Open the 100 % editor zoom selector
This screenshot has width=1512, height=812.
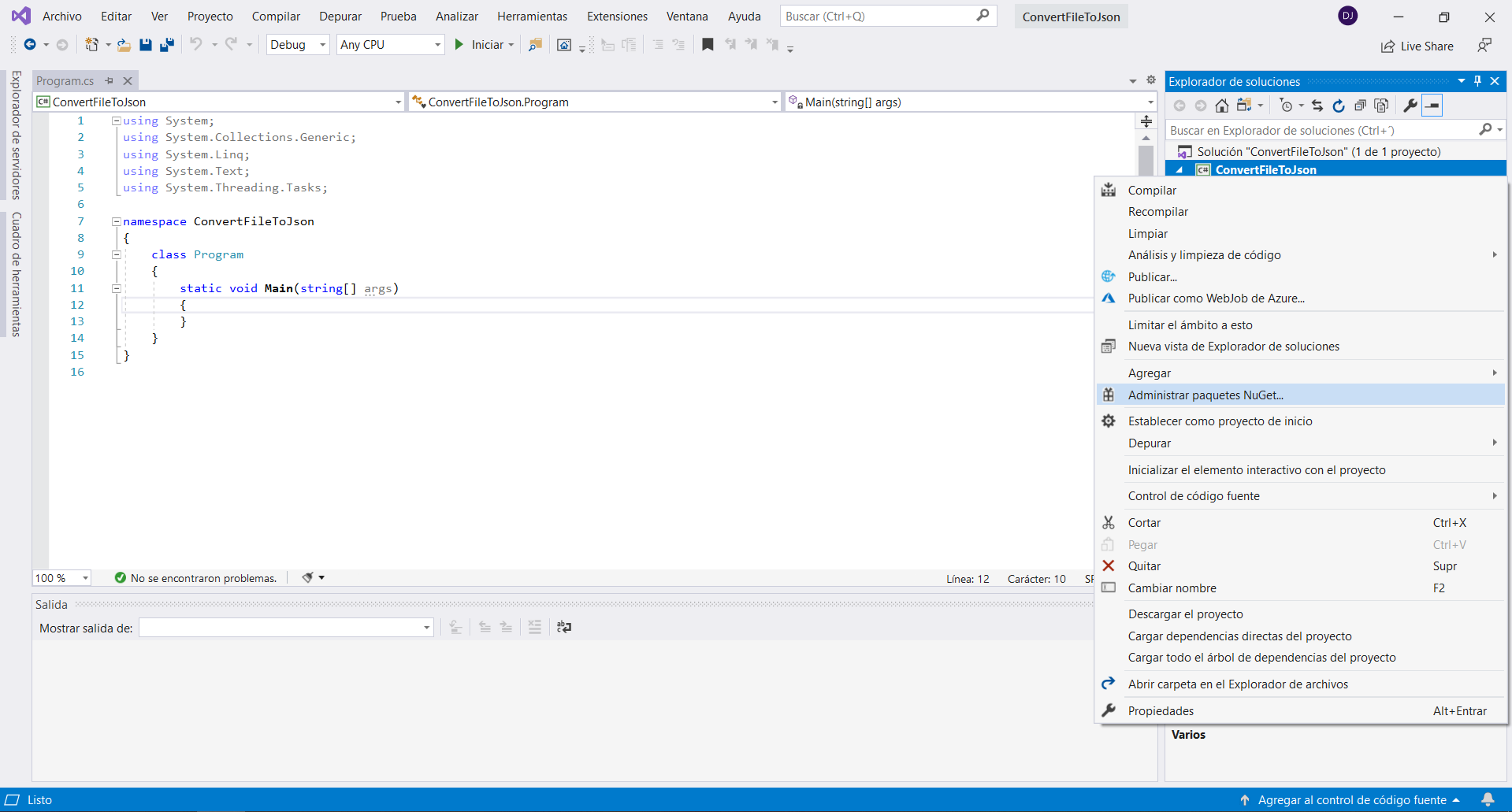pos(61,578)
